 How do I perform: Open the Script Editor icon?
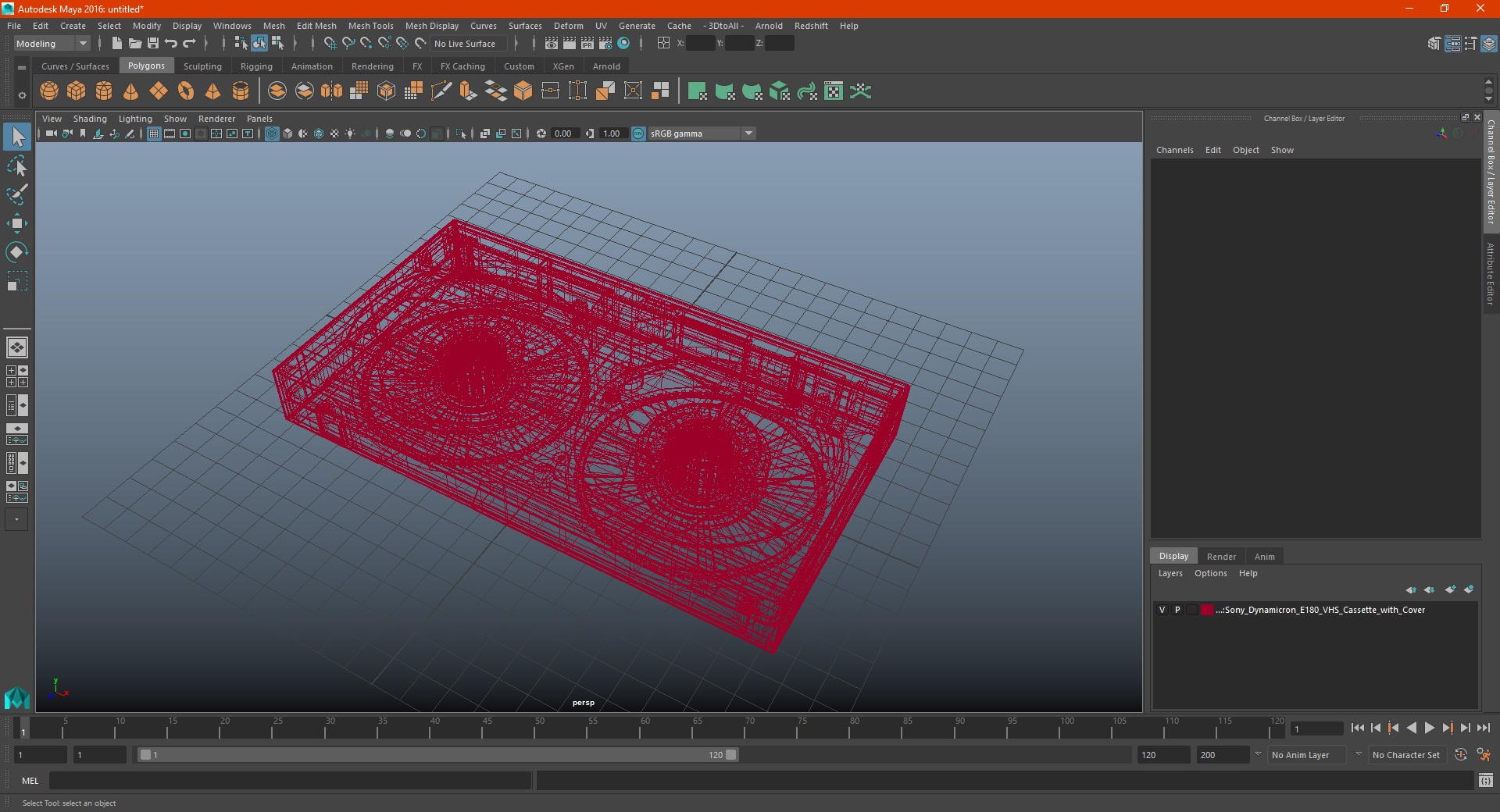point(1486,780)
